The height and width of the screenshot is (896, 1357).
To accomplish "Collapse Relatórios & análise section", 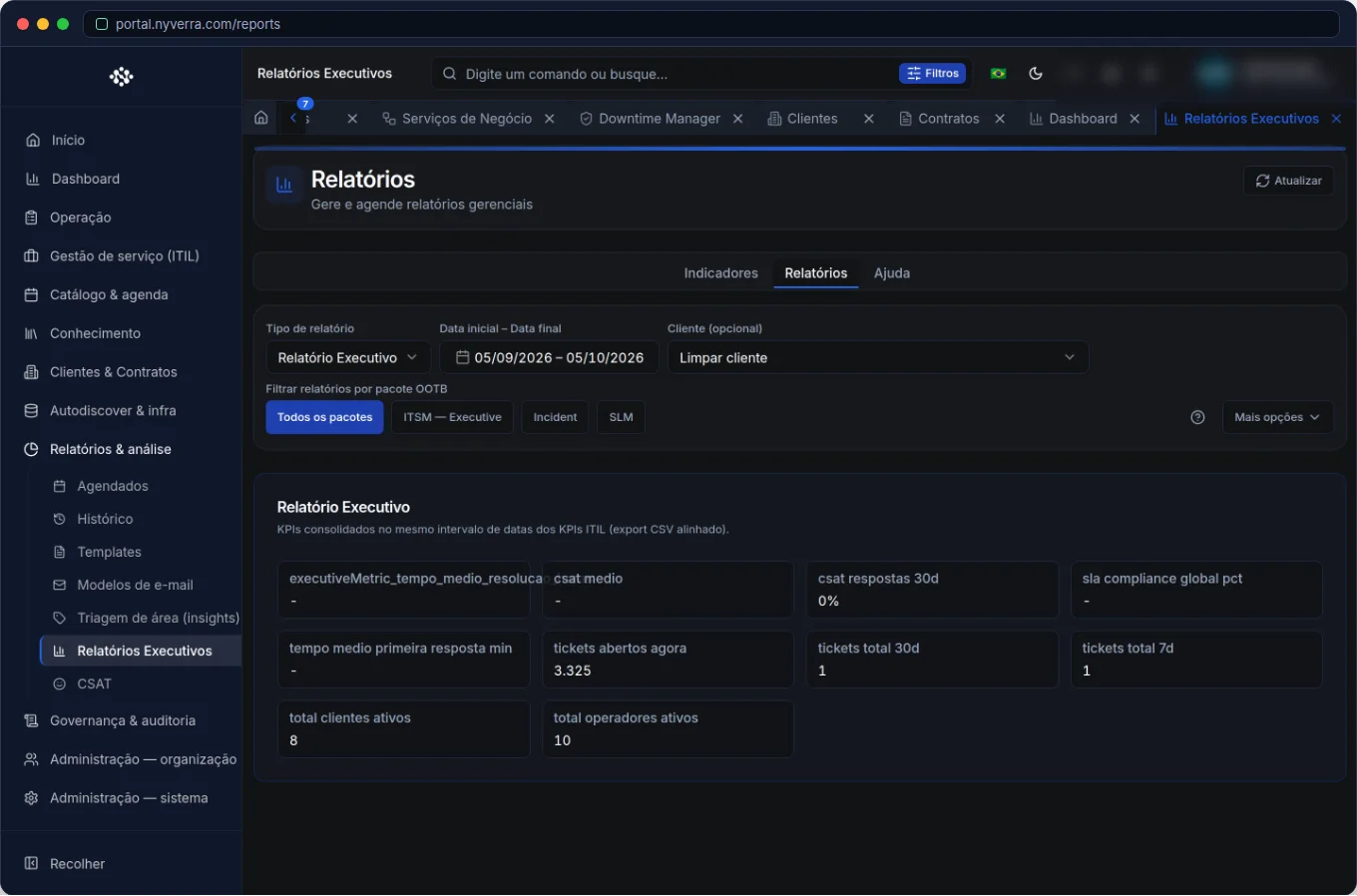I will click(121, 450).
